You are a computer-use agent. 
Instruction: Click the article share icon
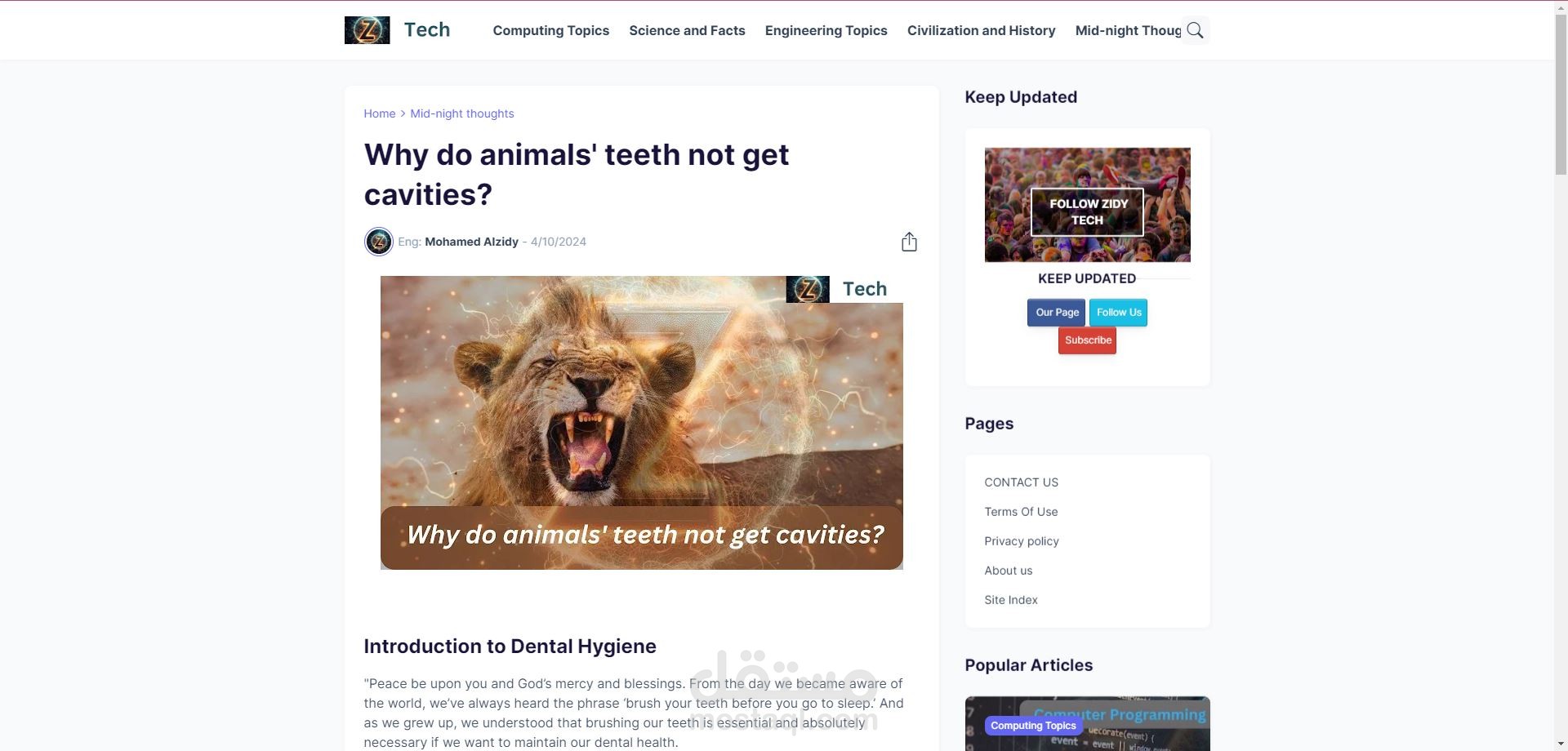pos(909,242)
